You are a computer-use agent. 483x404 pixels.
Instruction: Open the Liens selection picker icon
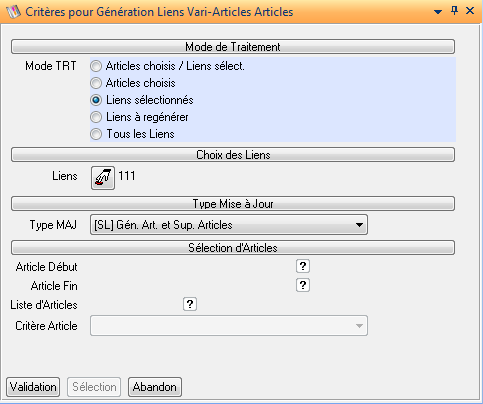(x=103, y=178)
